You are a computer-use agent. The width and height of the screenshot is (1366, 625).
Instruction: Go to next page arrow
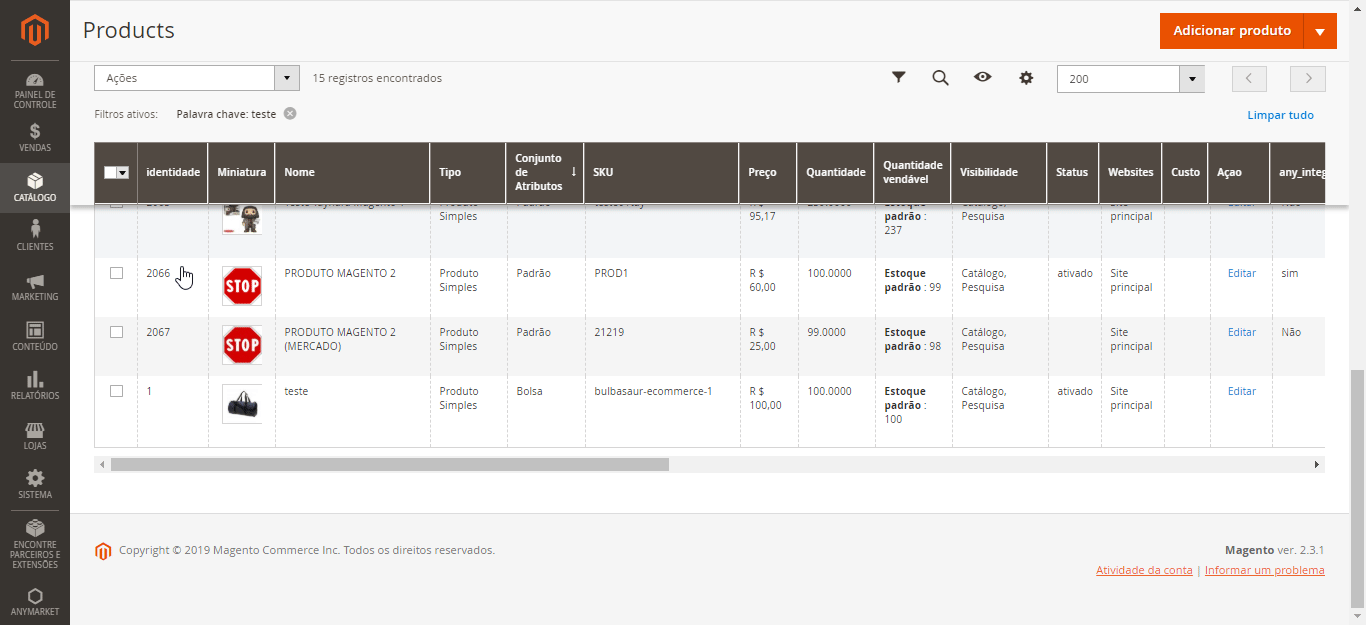(x=1308, y=79)
